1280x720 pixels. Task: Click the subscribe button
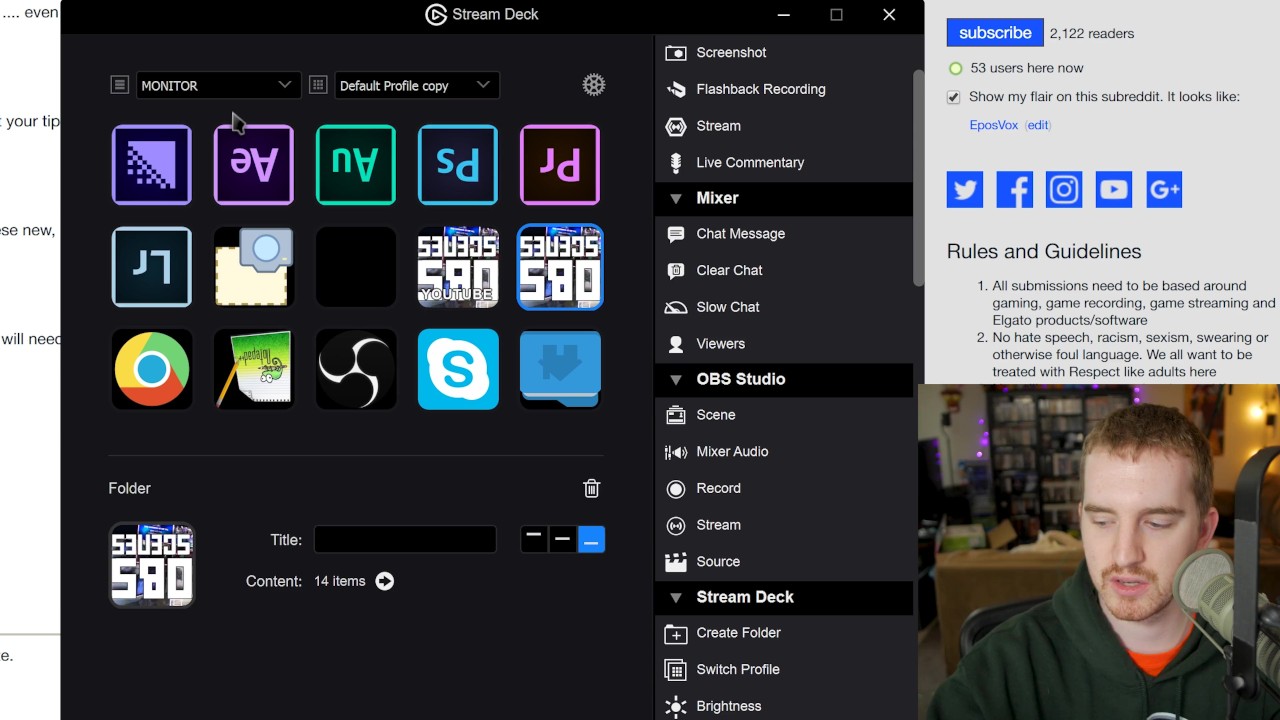pyautogui.click(x=994, y=33)
